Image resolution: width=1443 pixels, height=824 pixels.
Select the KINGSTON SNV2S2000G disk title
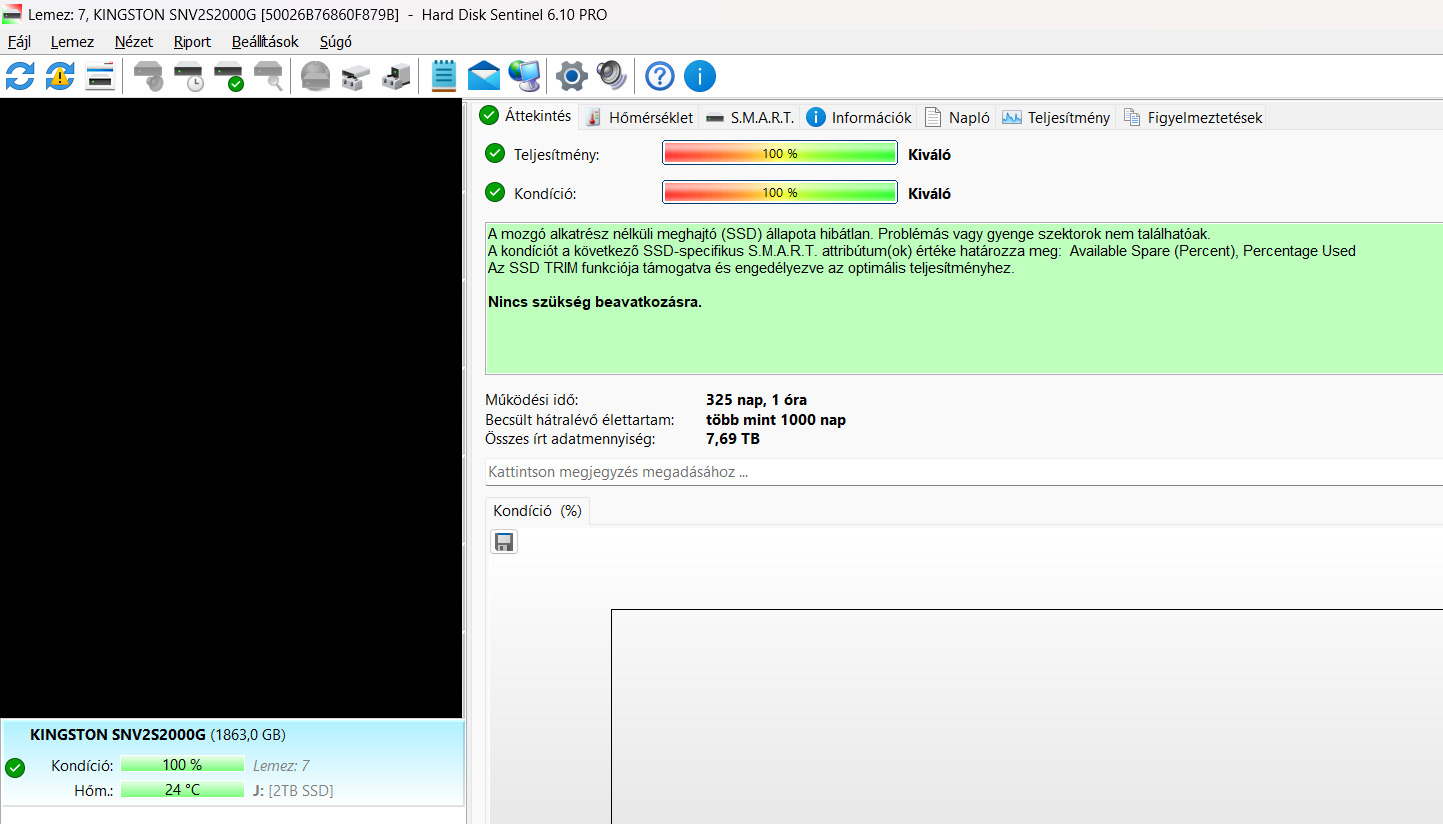coord(118,734)
